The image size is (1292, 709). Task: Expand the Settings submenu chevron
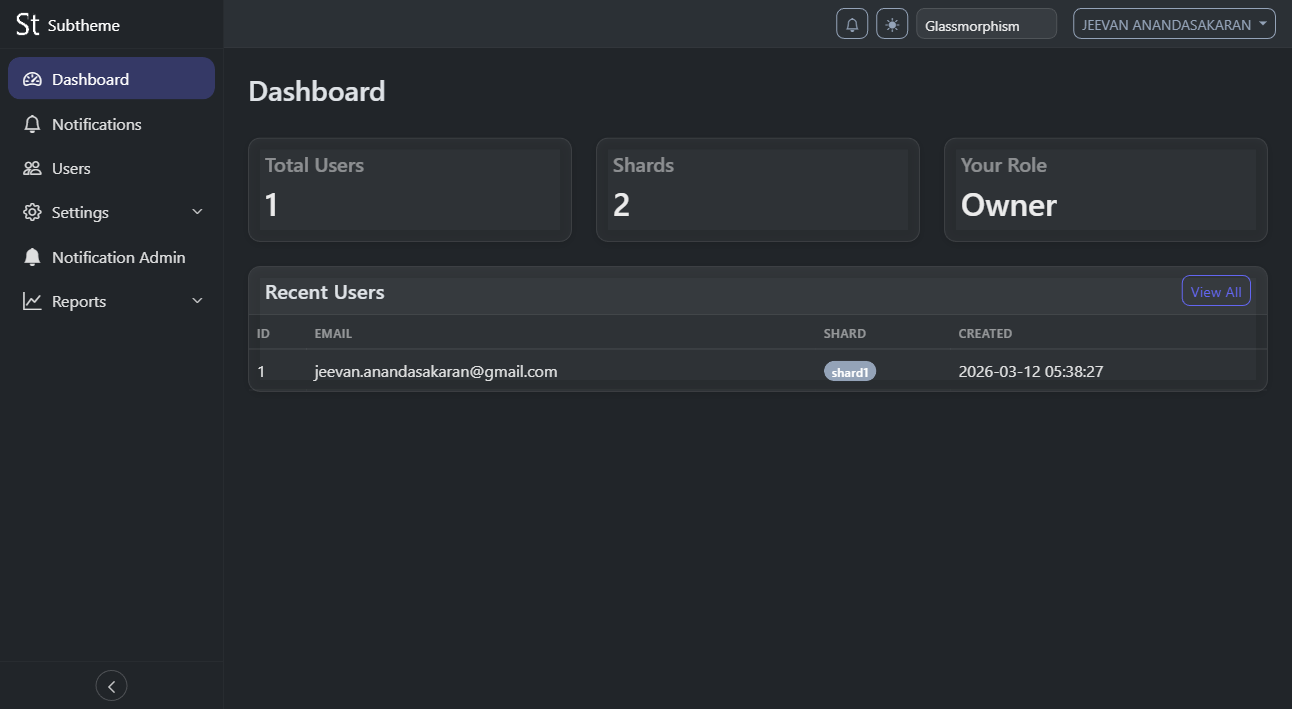[197, 212]
